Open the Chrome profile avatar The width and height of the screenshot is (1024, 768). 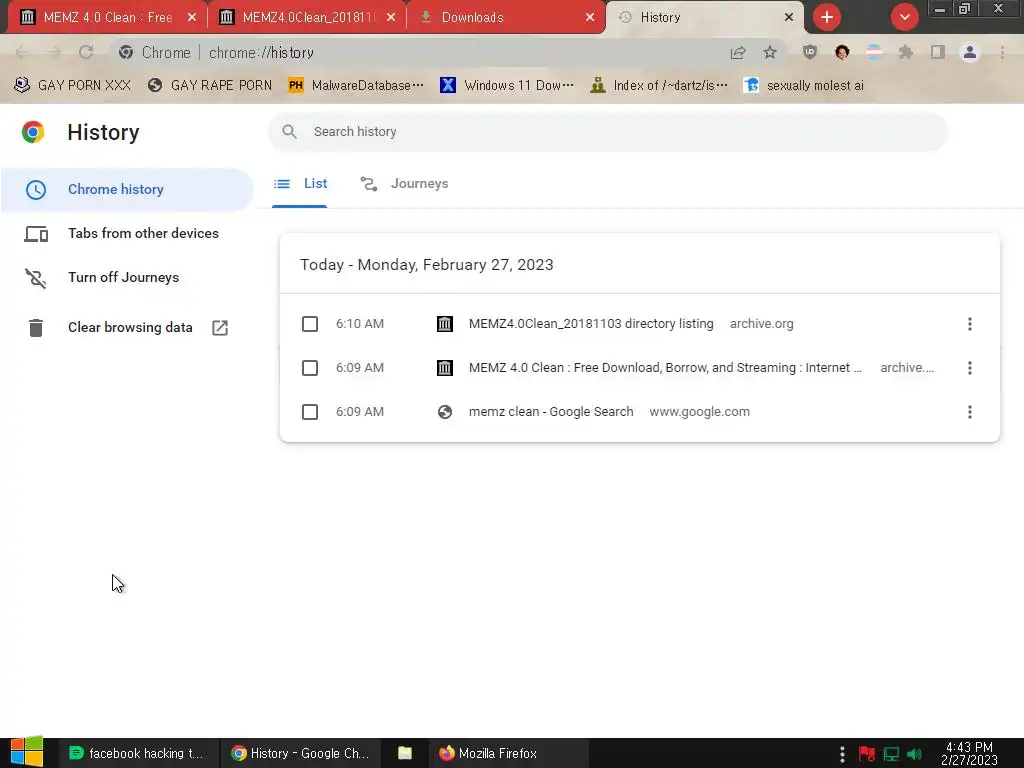pos(970,52)
